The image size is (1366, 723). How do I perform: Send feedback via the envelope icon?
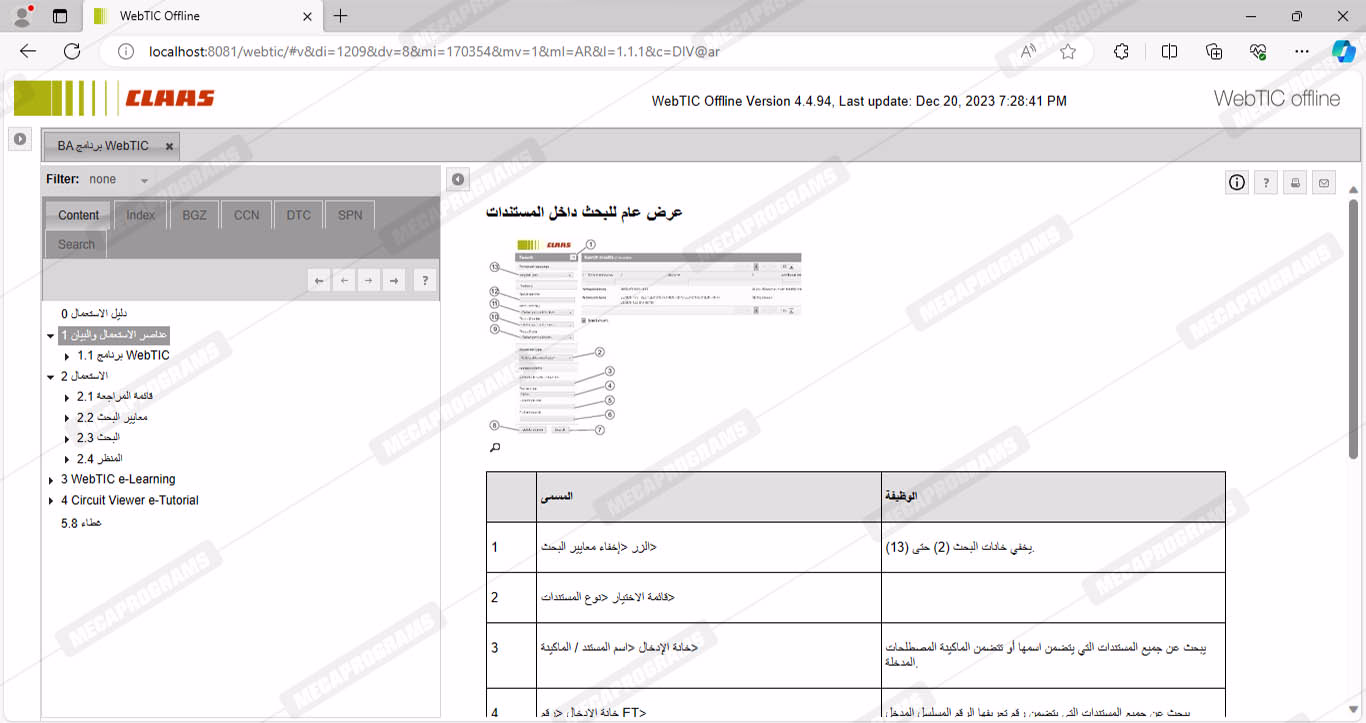coord(1324,182)
